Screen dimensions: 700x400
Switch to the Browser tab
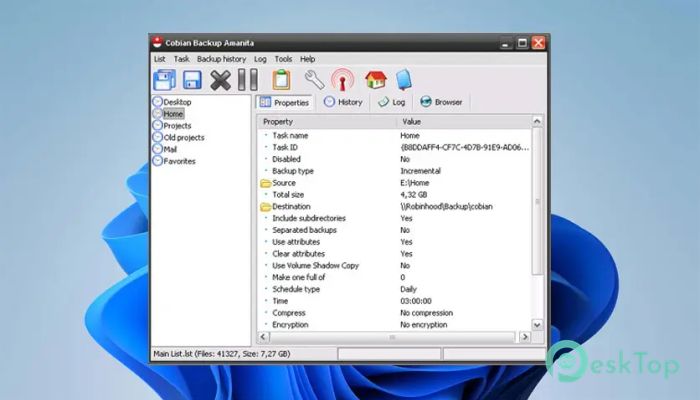click(x=442, y=102)
